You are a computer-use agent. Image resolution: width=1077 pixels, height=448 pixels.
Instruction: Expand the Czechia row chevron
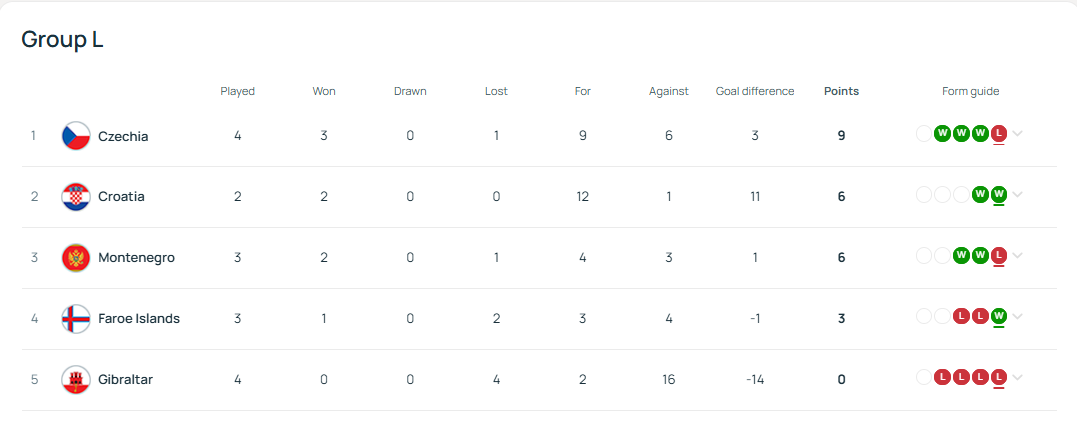coord(1017,134)
